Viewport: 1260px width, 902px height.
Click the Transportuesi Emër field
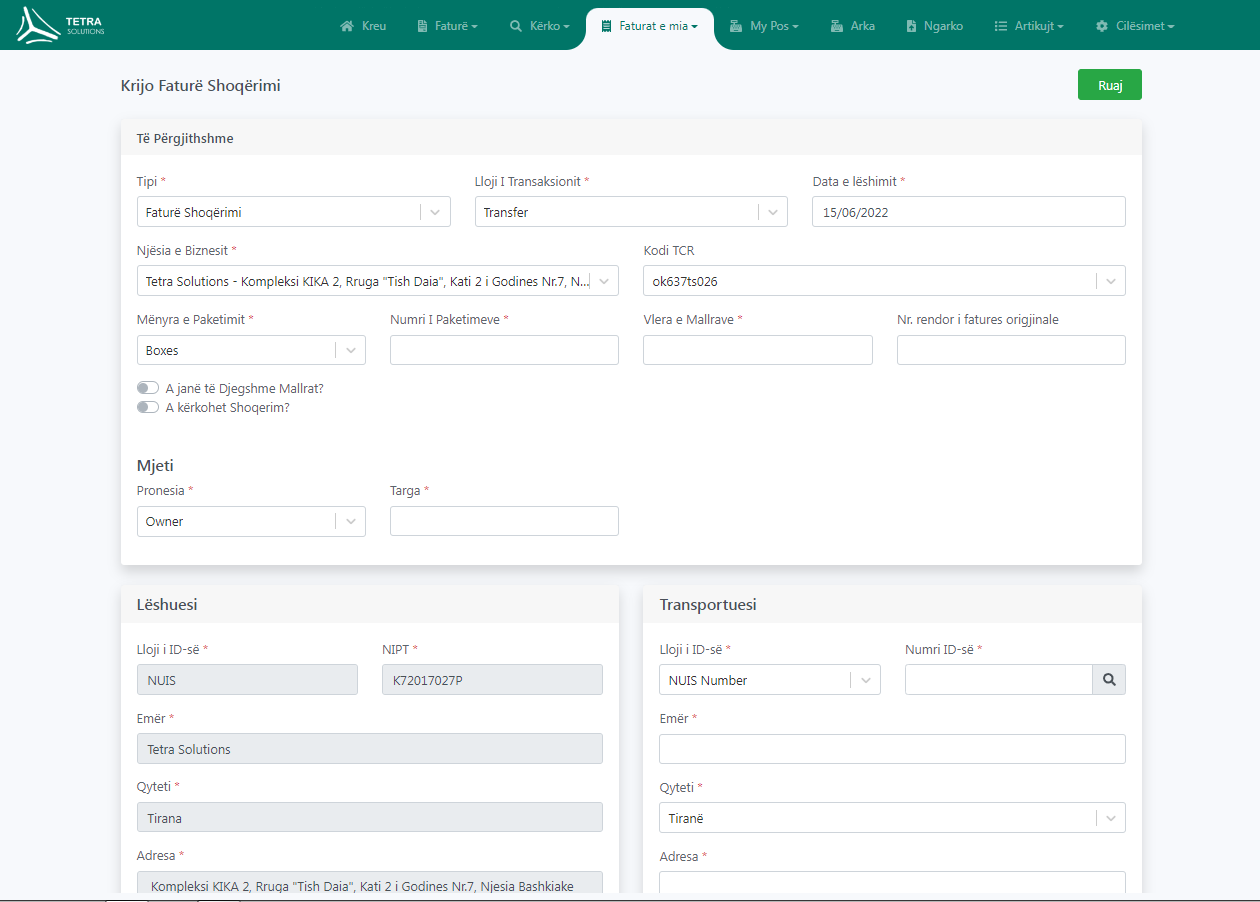coord(893,749)
